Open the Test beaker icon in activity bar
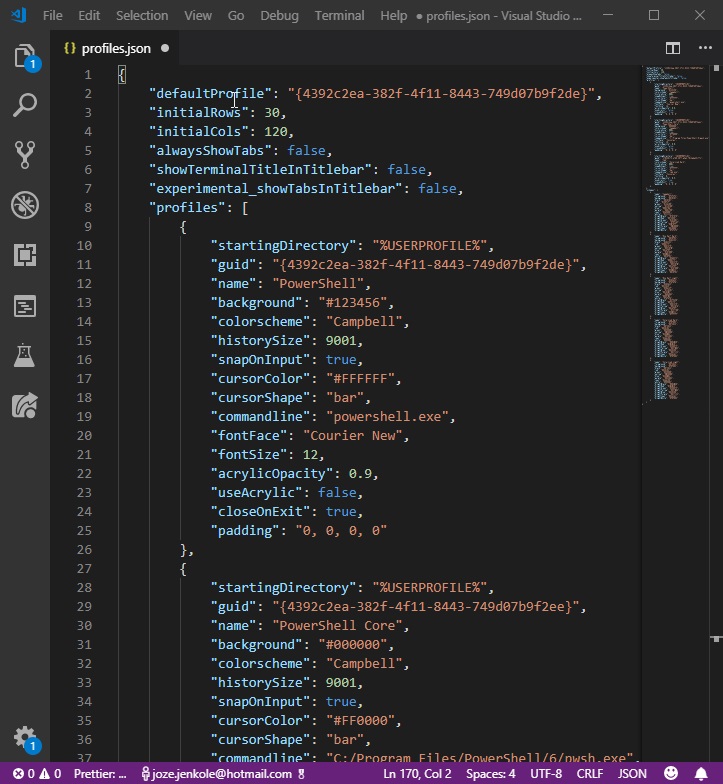The height and width of the screenshot is (784, 723). [x=25, y=356]
